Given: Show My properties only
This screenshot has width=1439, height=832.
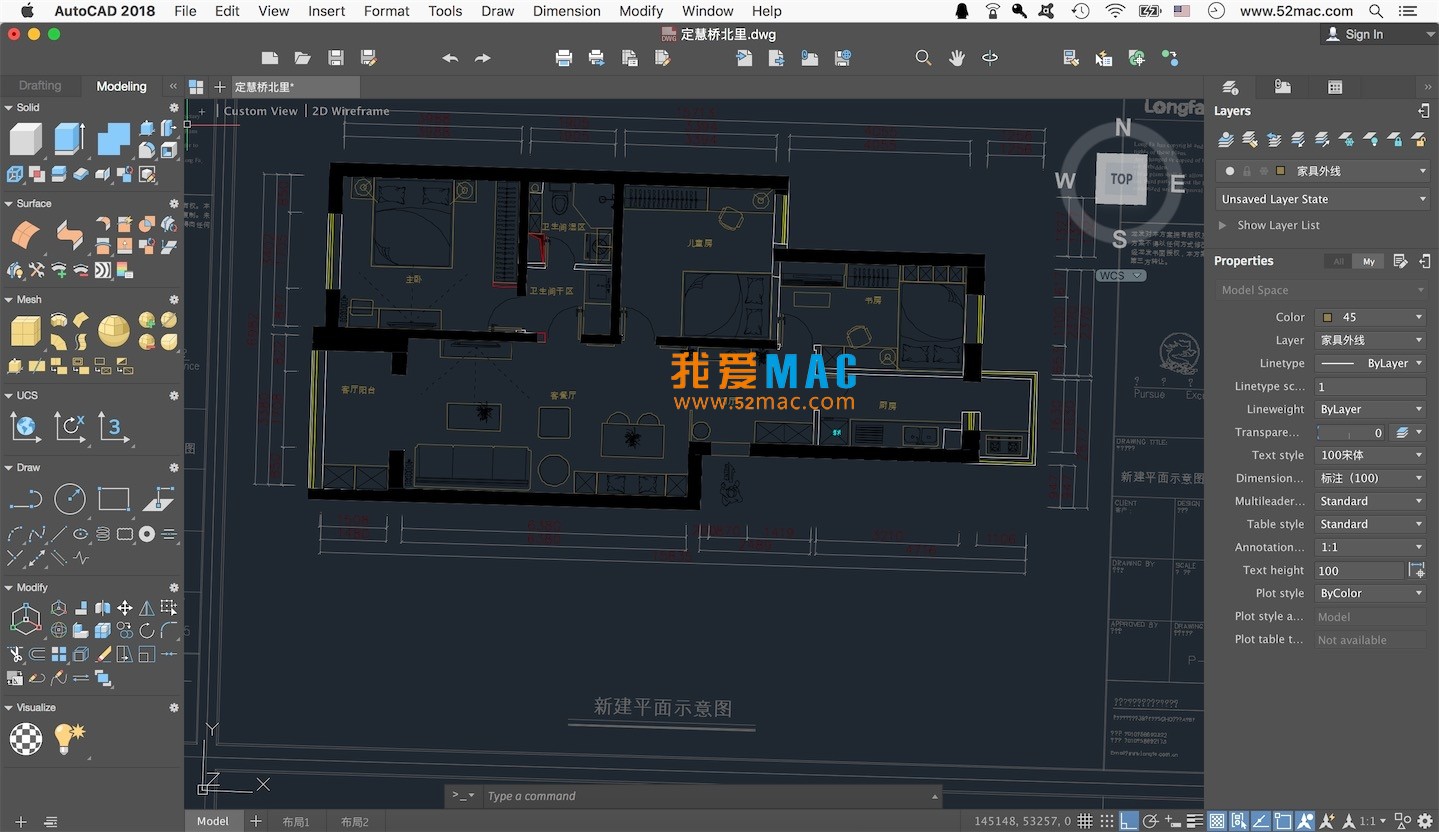Looking at the screenshot, I should [1368, 261].
